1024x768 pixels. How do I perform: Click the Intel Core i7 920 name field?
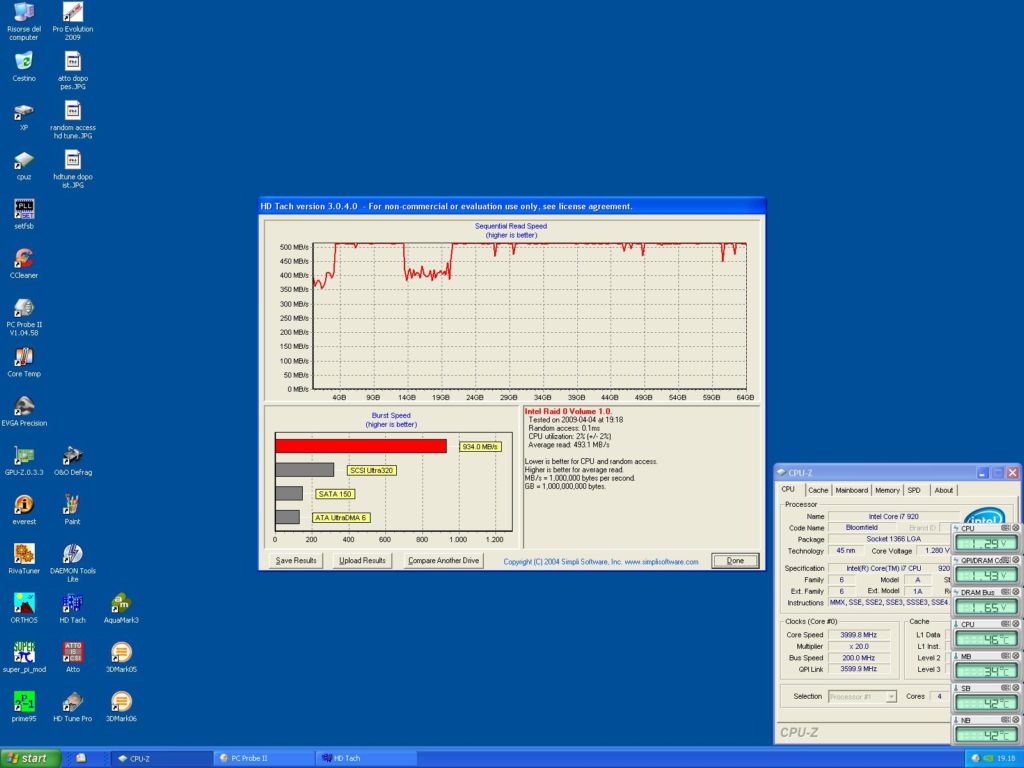pos(893,516)
